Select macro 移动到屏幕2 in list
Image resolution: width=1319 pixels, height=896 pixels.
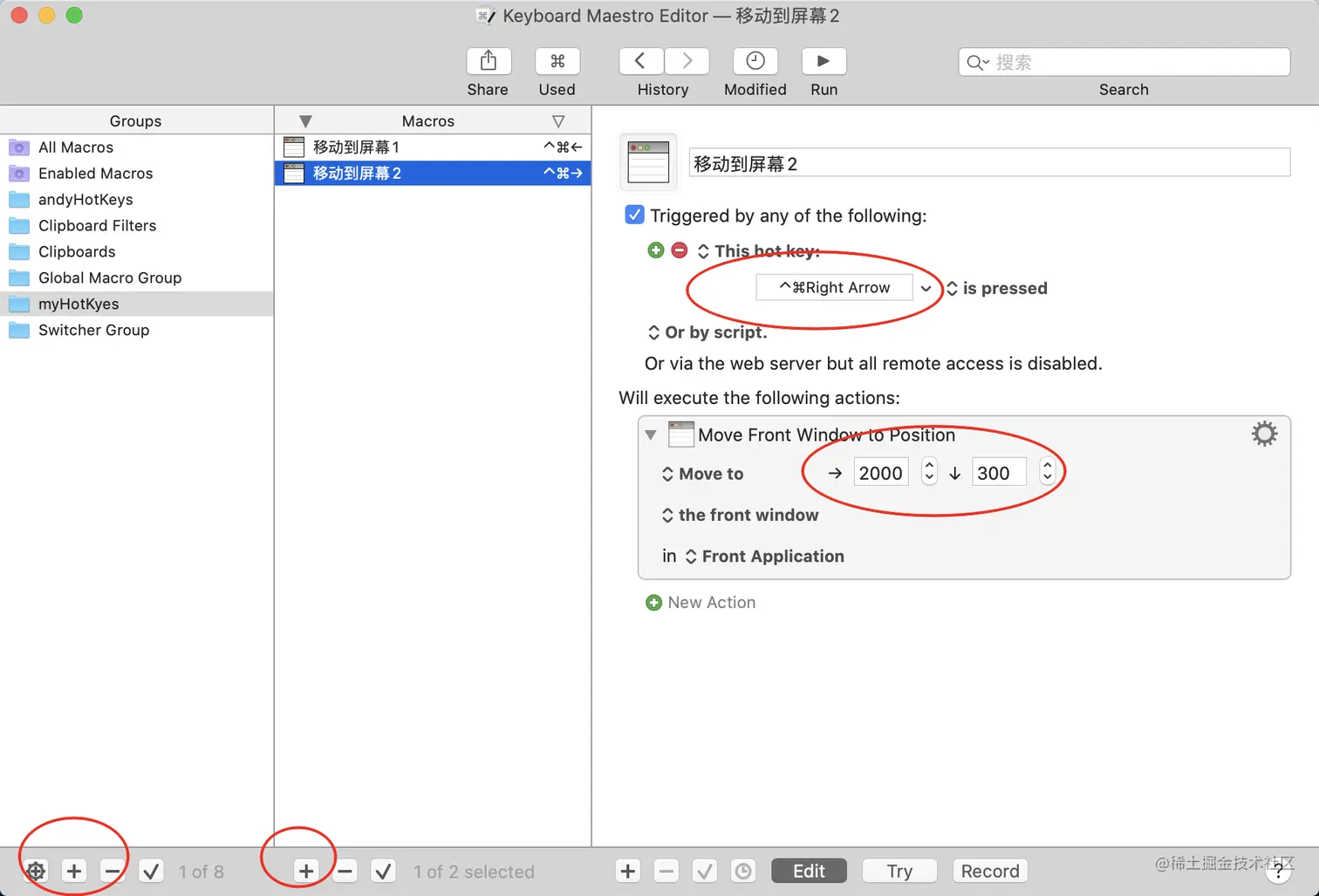click(x=433, y=174)
